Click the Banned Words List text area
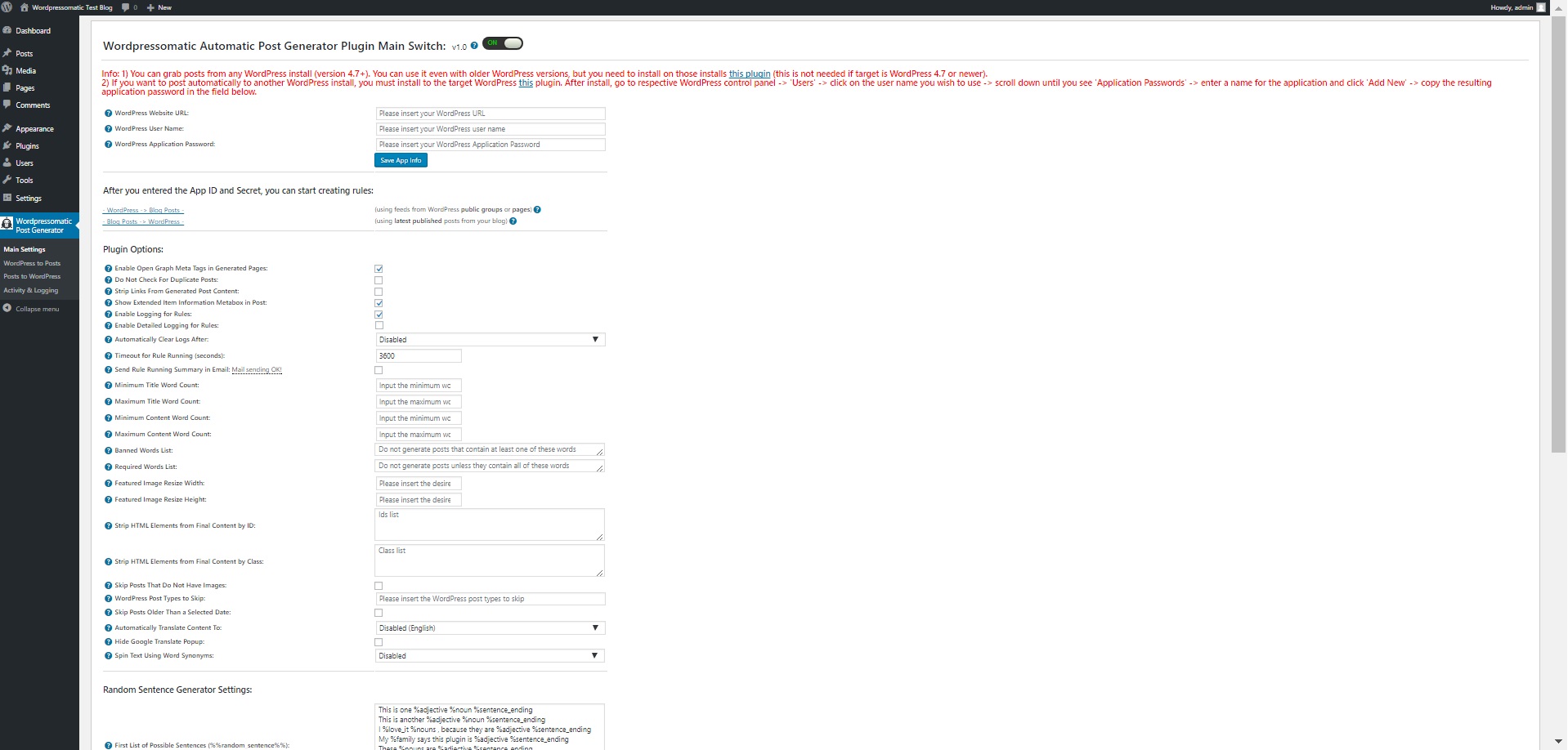Viewport: 1568px width, 750px height. click(490, 450)
